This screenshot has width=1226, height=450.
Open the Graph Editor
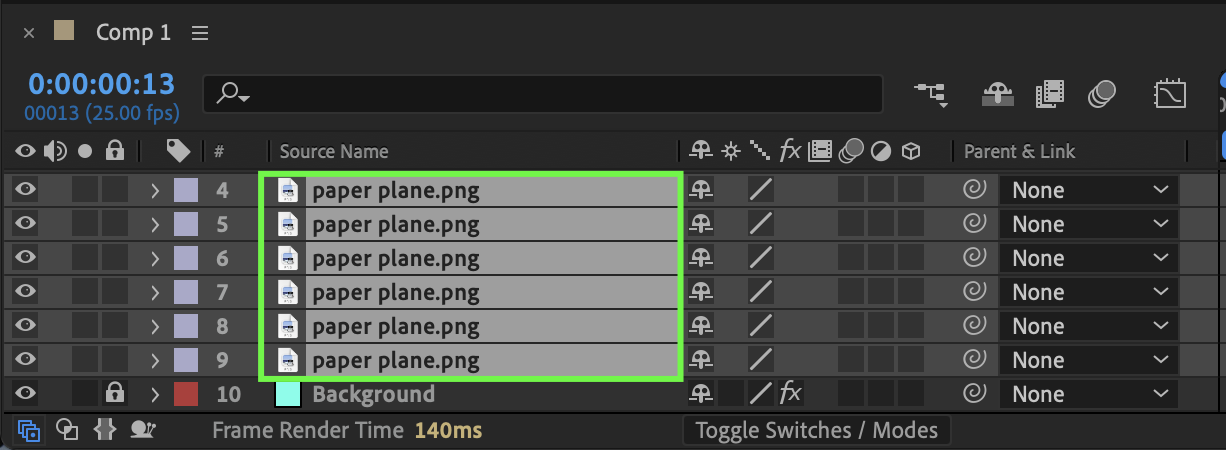(1170, 94)
